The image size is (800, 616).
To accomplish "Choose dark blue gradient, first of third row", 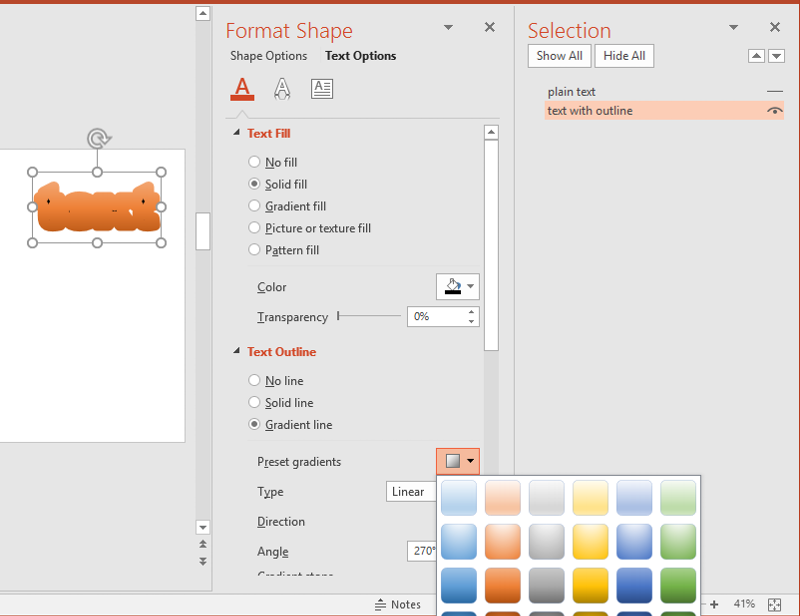I will pyautogui.click(x=459, y=585).
